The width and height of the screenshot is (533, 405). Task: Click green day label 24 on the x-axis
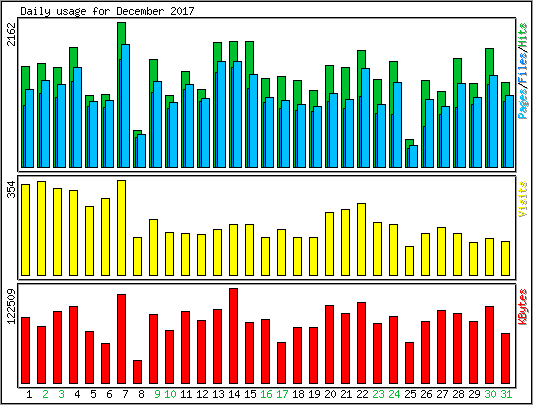pos(394,394)
